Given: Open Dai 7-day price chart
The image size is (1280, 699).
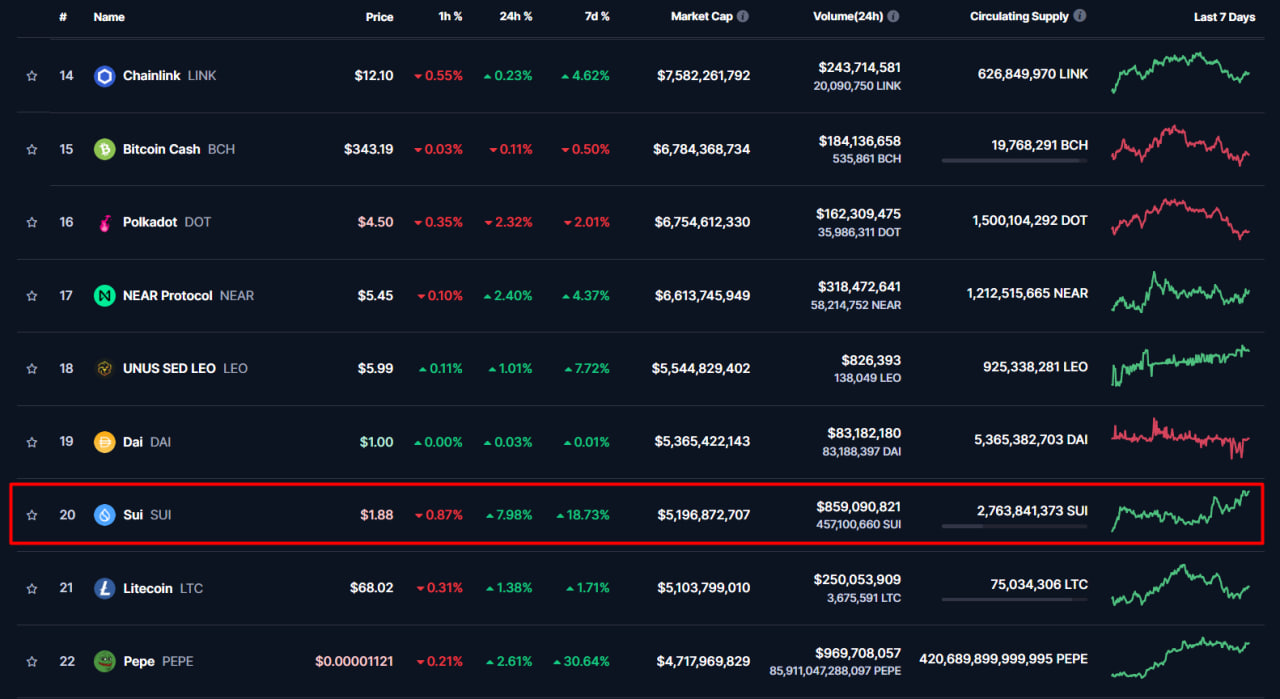Looking at the screenshot, I should pos(1181,439).
